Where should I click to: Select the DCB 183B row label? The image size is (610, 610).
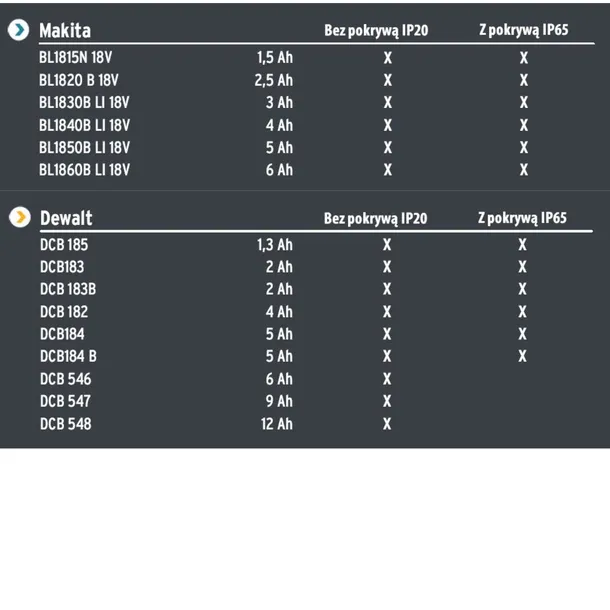coord(68,290)
